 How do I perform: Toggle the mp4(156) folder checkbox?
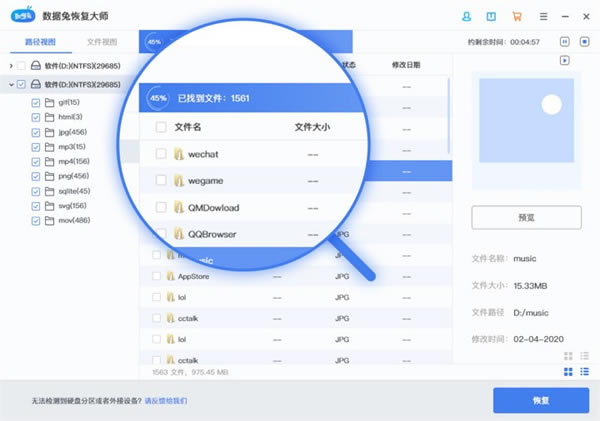(x=36, y=161)
